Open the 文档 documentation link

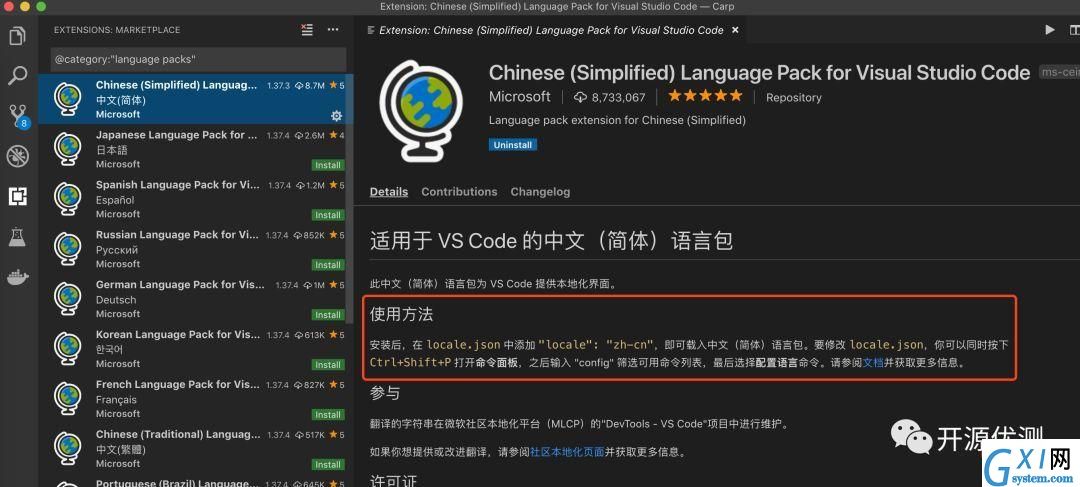pos(873,362)
